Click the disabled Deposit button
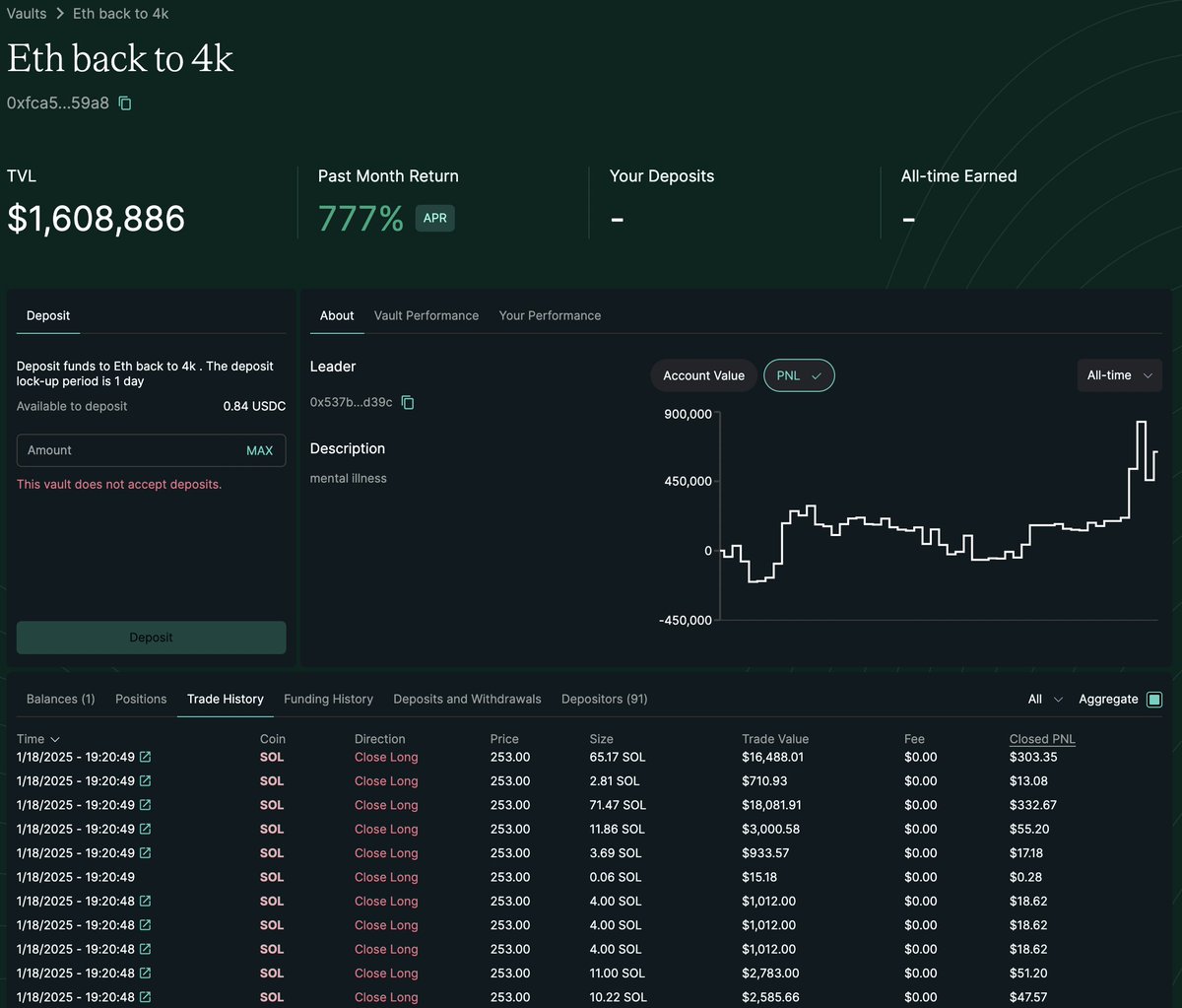The image size is (1182, 1008). pyautogui.click(x=152, y=638)
